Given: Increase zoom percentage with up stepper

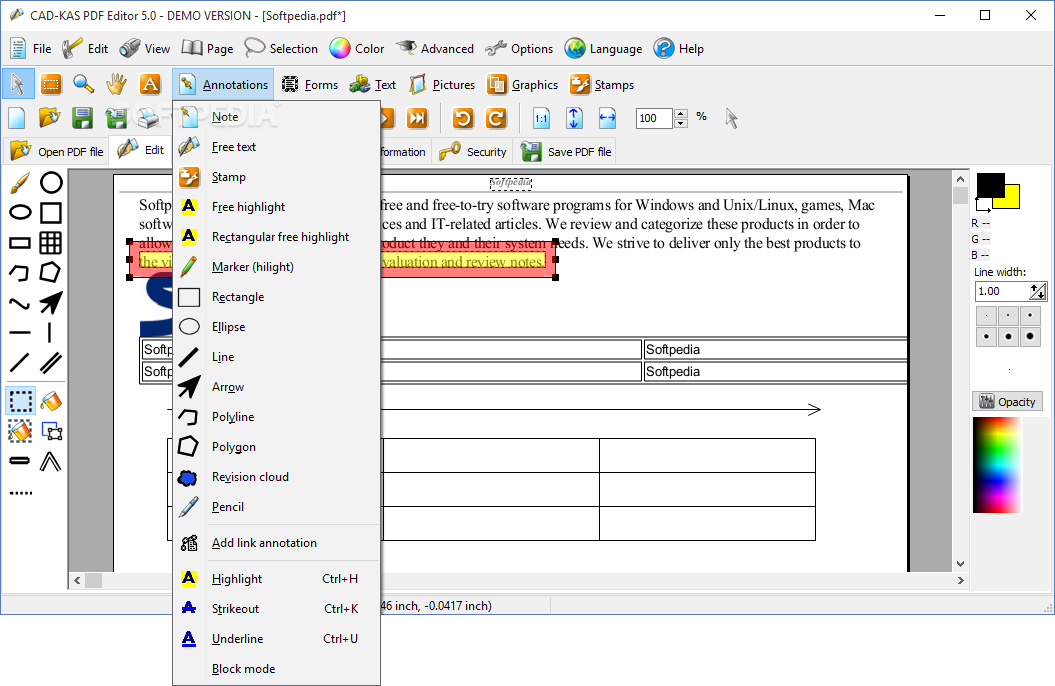Looking at the screenshot, I should point(681,114).
